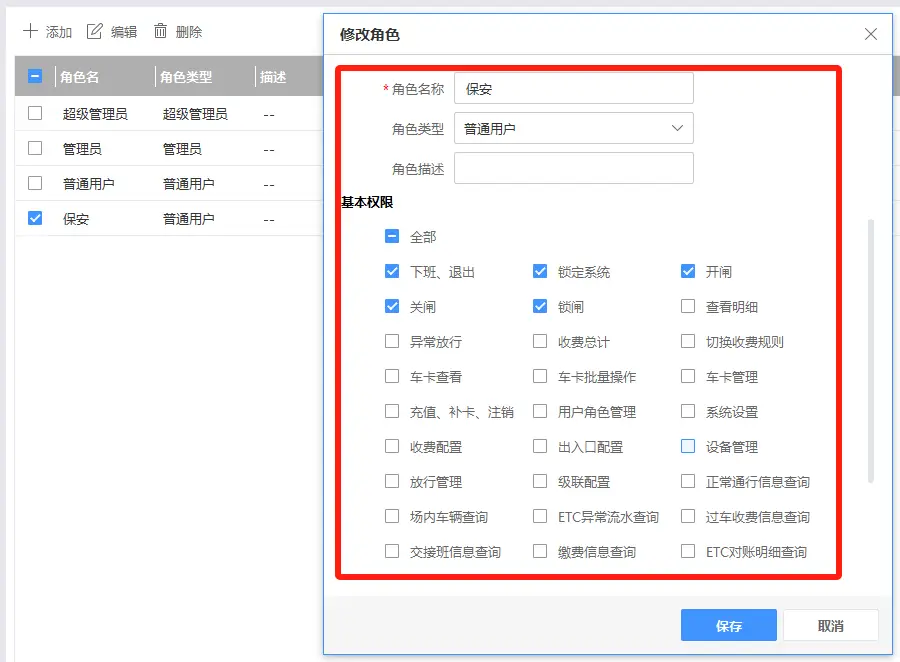Open the 角色类型 dropdown

tap(573, 128)
